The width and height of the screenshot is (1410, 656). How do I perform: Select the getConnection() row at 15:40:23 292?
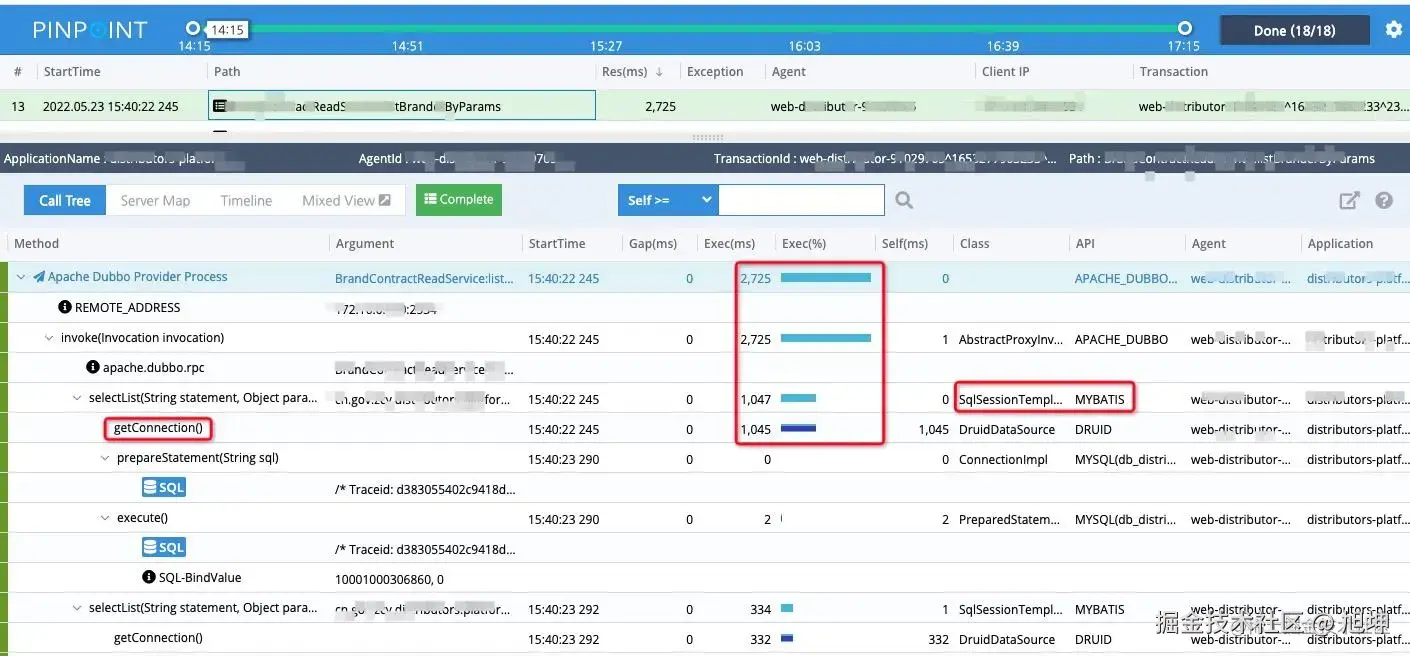click(x=705, y=638)
